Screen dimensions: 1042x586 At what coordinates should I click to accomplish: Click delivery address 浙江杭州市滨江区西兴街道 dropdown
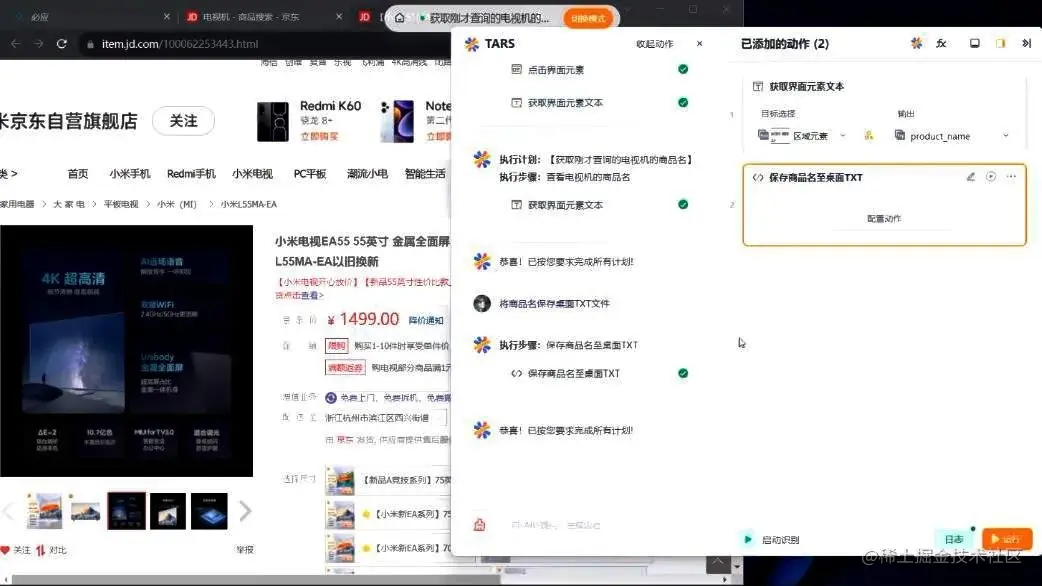point(385,418)
